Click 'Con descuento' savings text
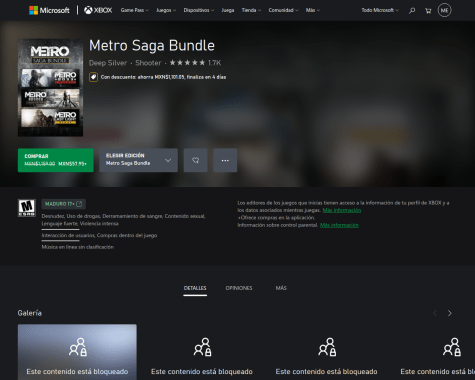Screen dimensions: 475x380 tap(163, 77)
